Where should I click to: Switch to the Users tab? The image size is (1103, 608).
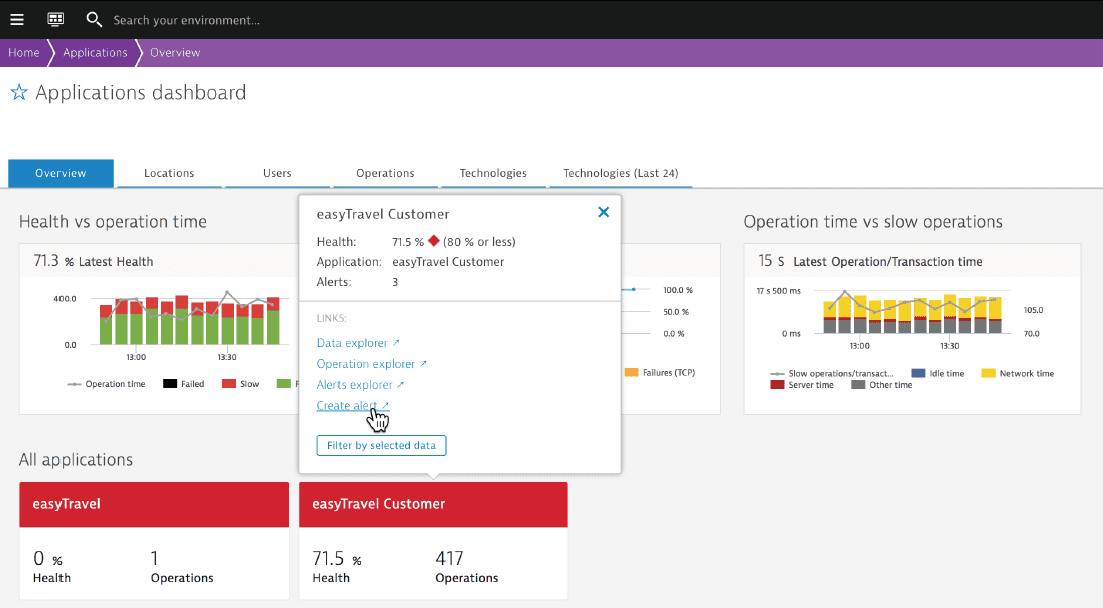pyautogui.click(x=277, y=173)
